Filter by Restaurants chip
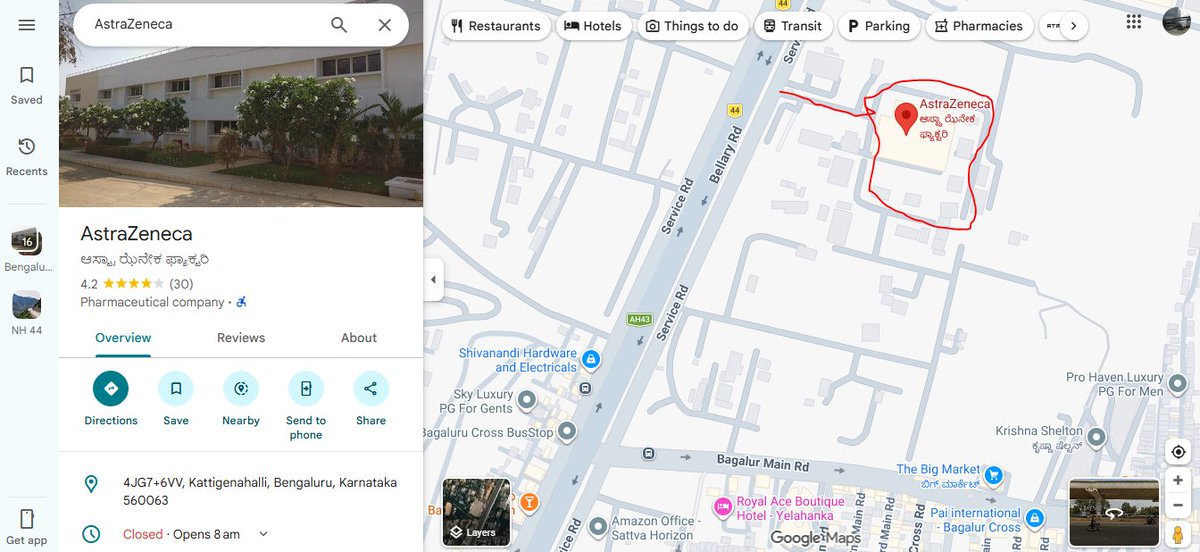The height and width of the screenshot is (552, 1200). point(496,26)
